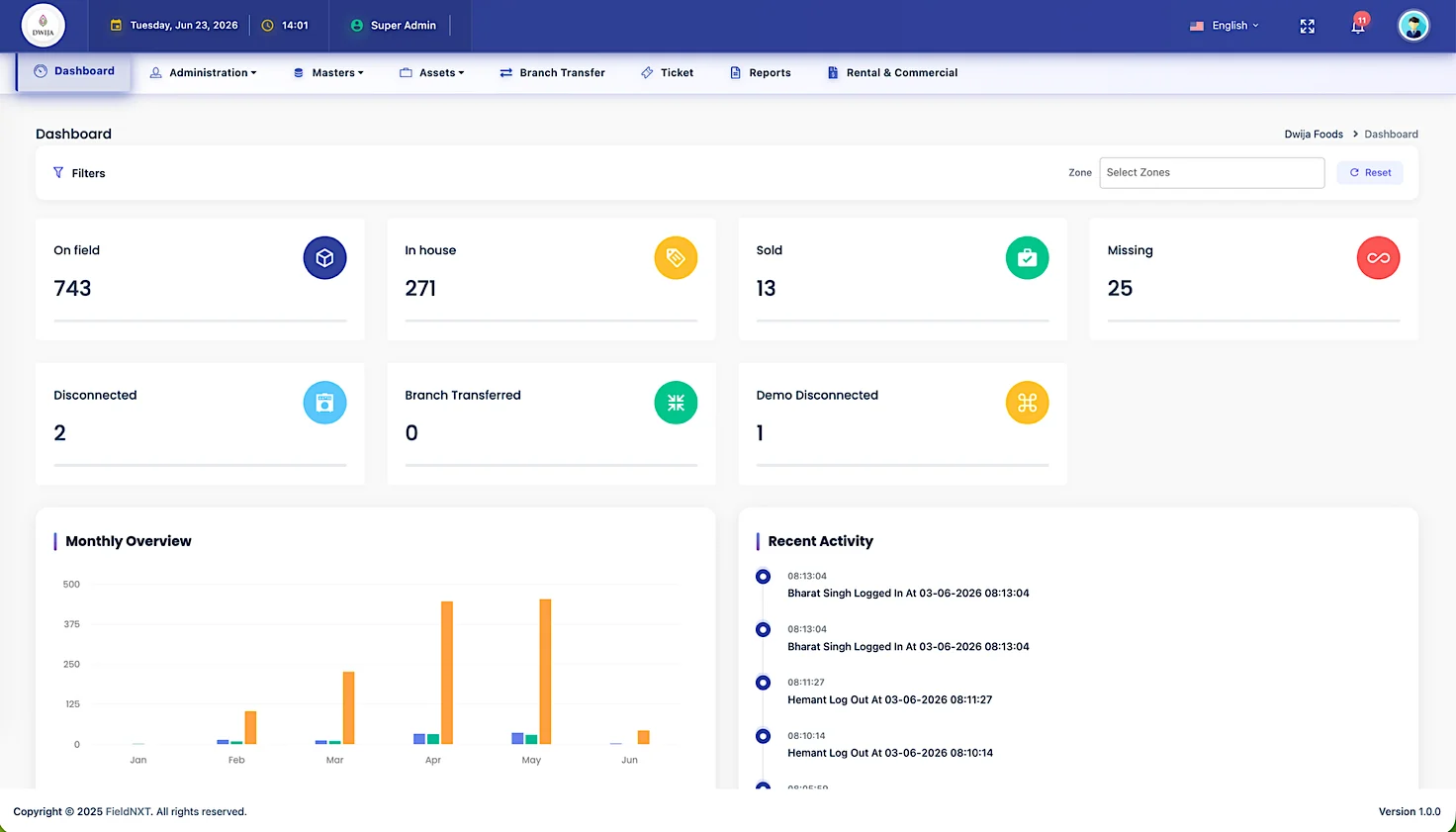1456x832 pixels.
Task: Expand the Administration dropdown menu
Action: (204, 72)
